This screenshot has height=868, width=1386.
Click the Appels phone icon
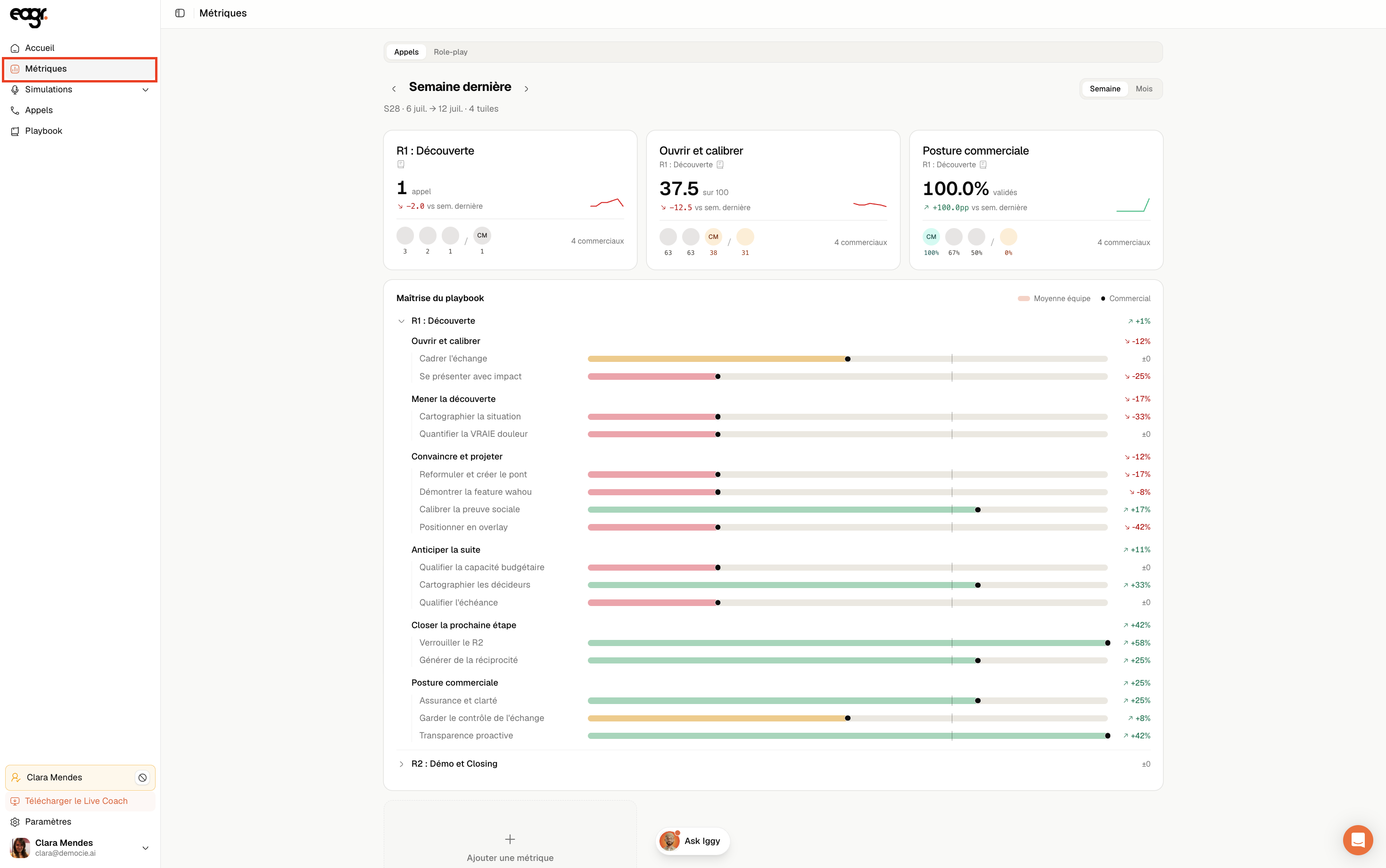[15, 110]
